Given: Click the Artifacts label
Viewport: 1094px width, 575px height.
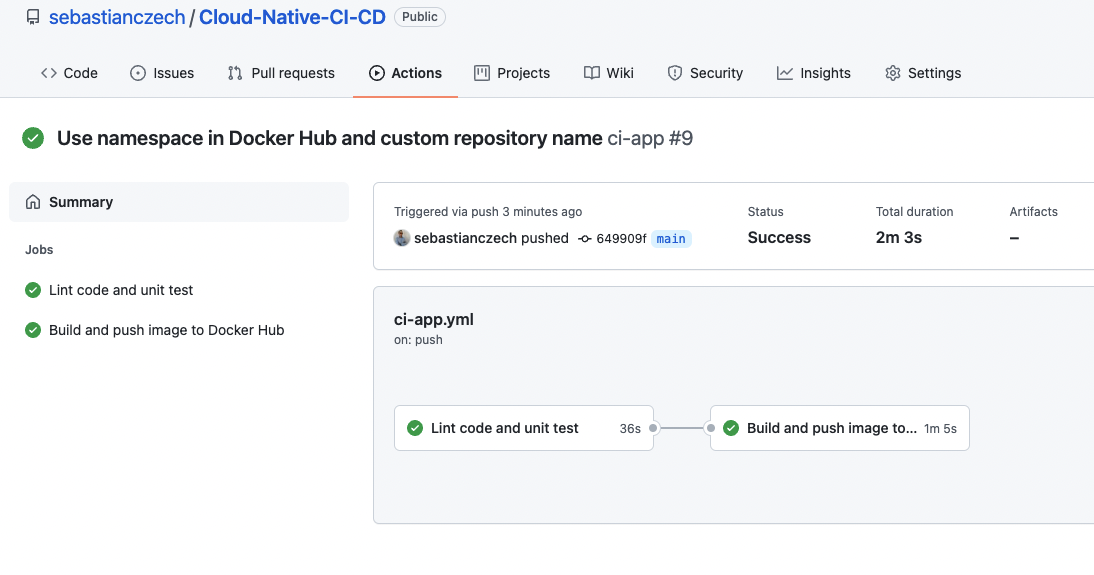Looking at the screenshot, I should pos(1033,211).
